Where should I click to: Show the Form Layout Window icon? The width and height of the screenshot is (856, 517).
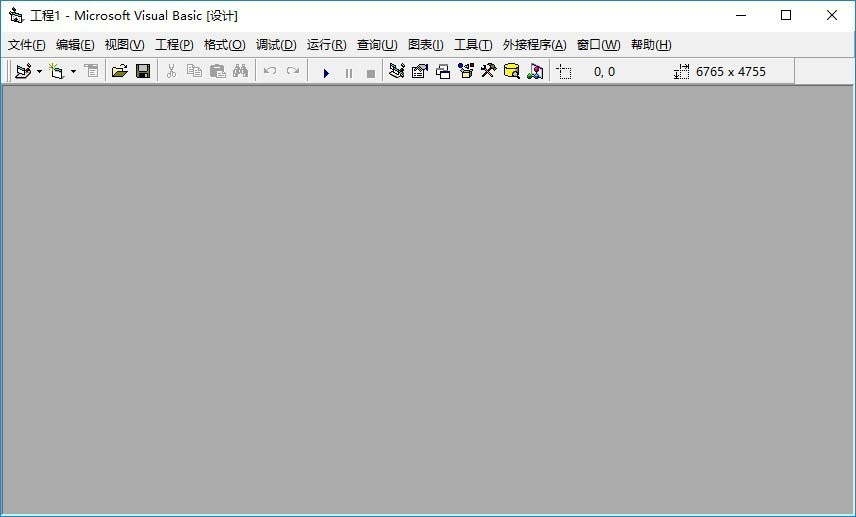443,72
